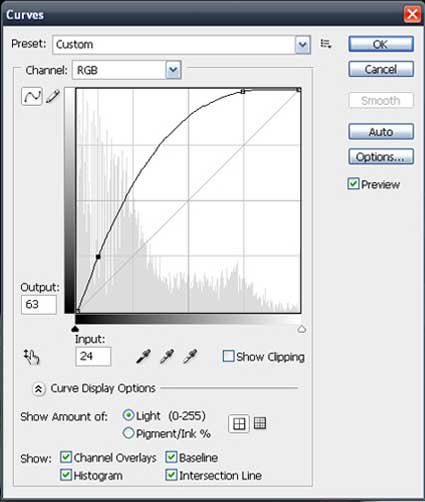The height and width of the screenshot is (502, 425).
Task: Close the Curves dialog
Action: pyautogui.click(x=412, y=15)
